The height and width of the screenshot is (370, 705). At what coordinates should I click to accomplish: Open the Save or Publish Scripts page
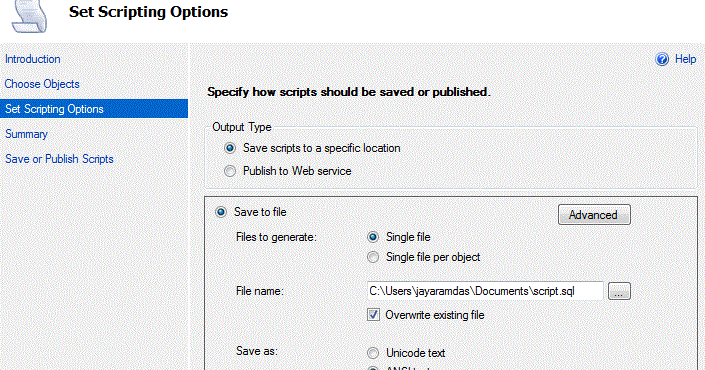(x=59, y=159)
